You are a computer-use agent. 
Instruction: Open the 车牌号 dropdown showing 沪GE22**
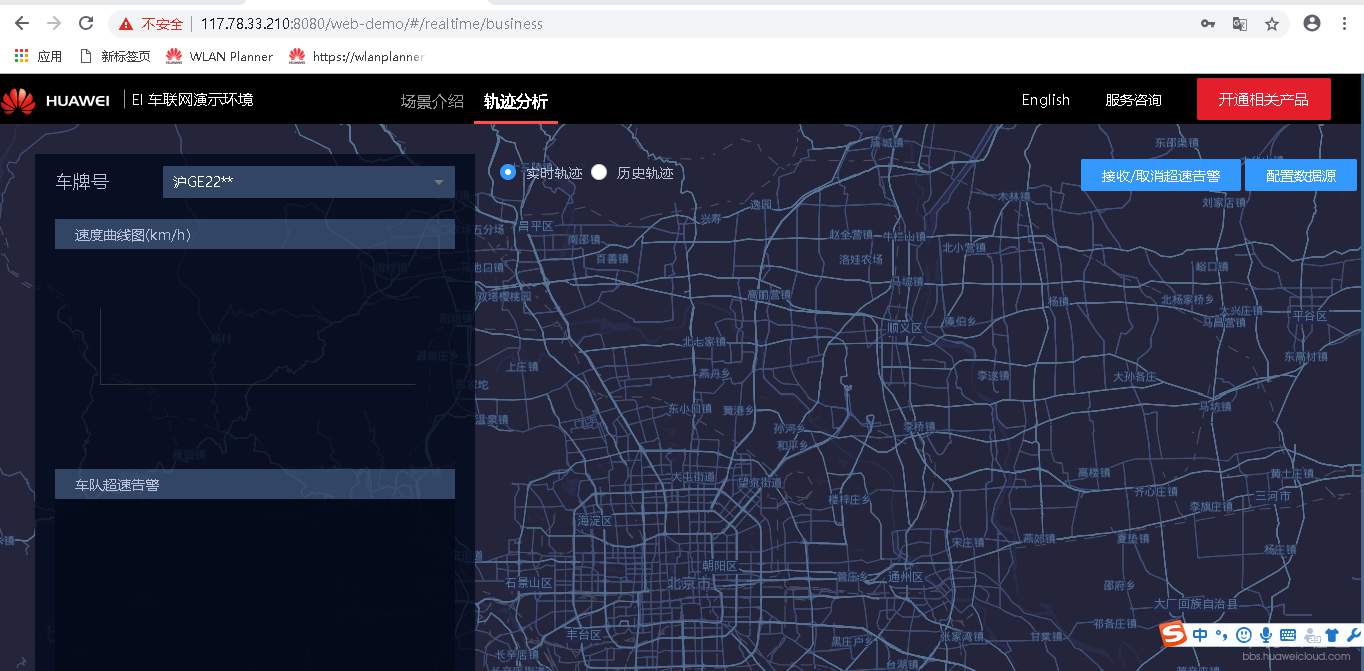coord(308,182)
